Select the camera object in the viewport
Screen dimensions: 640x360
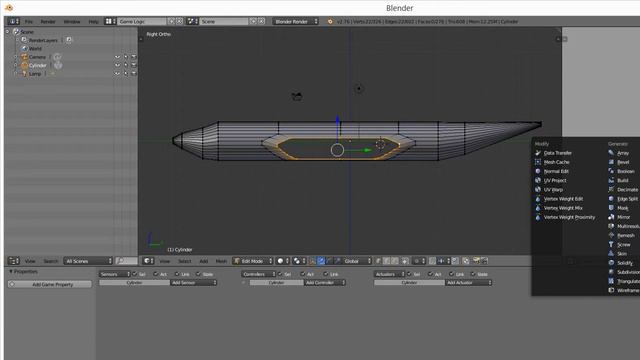[x=297, y=96]
